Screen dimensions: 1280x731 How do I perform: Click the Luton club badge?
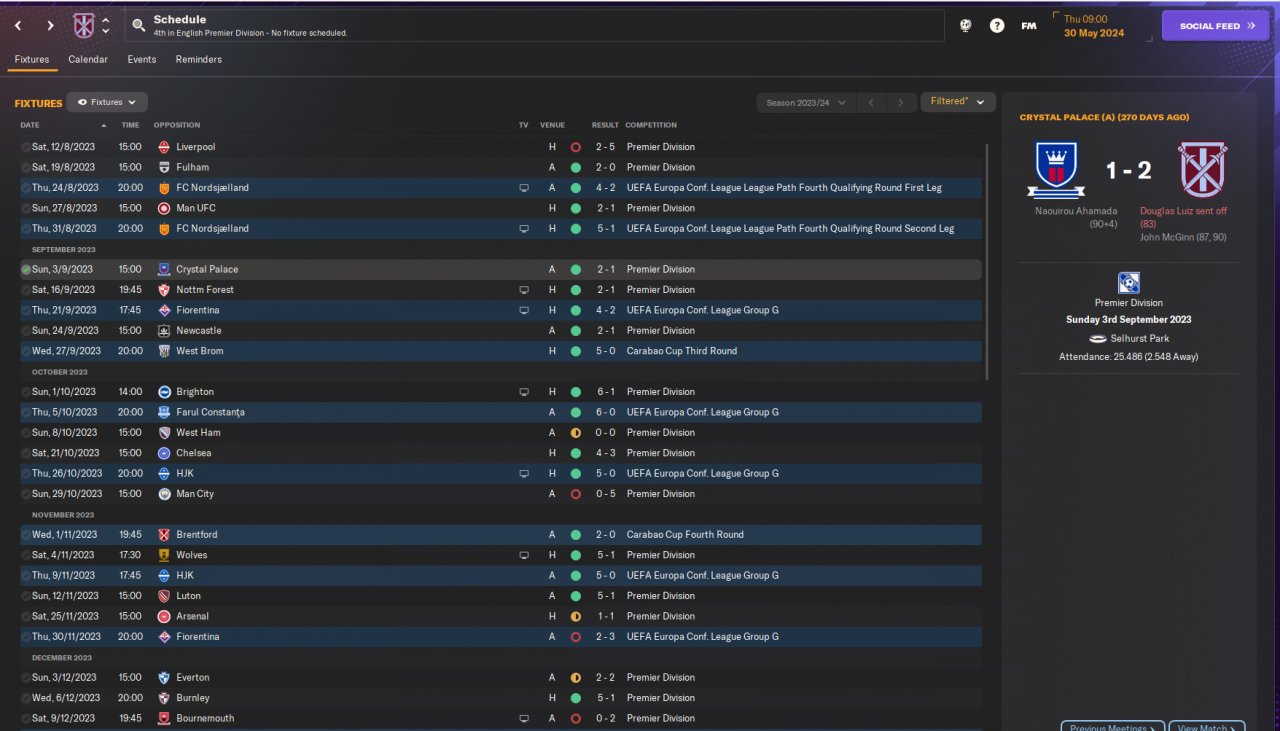(164, 596)
